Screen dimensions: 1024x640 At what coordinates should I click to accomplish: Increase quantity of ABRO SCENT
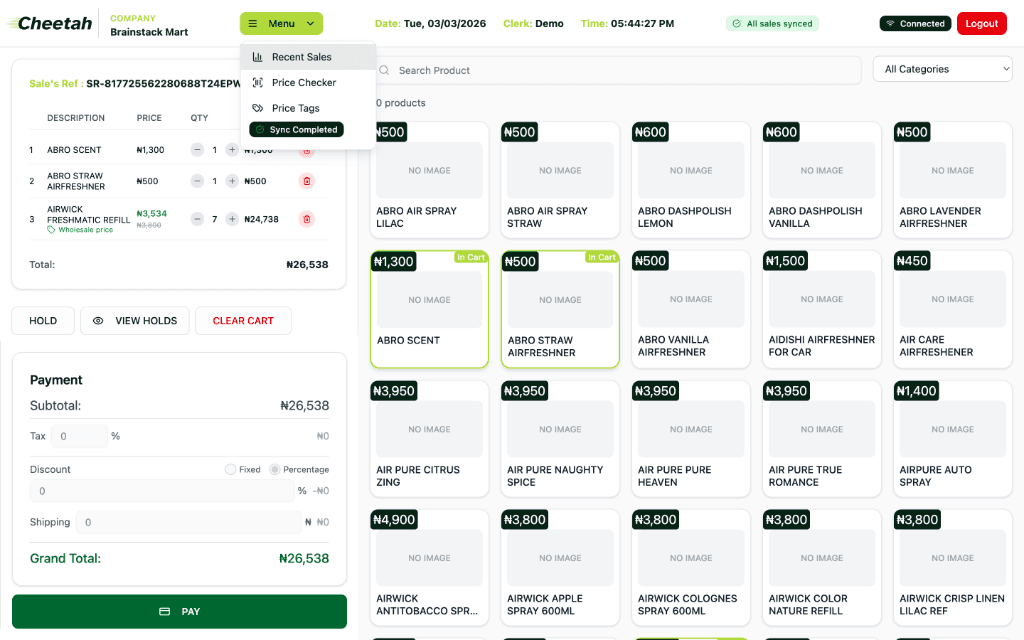[x=232, y=150]
